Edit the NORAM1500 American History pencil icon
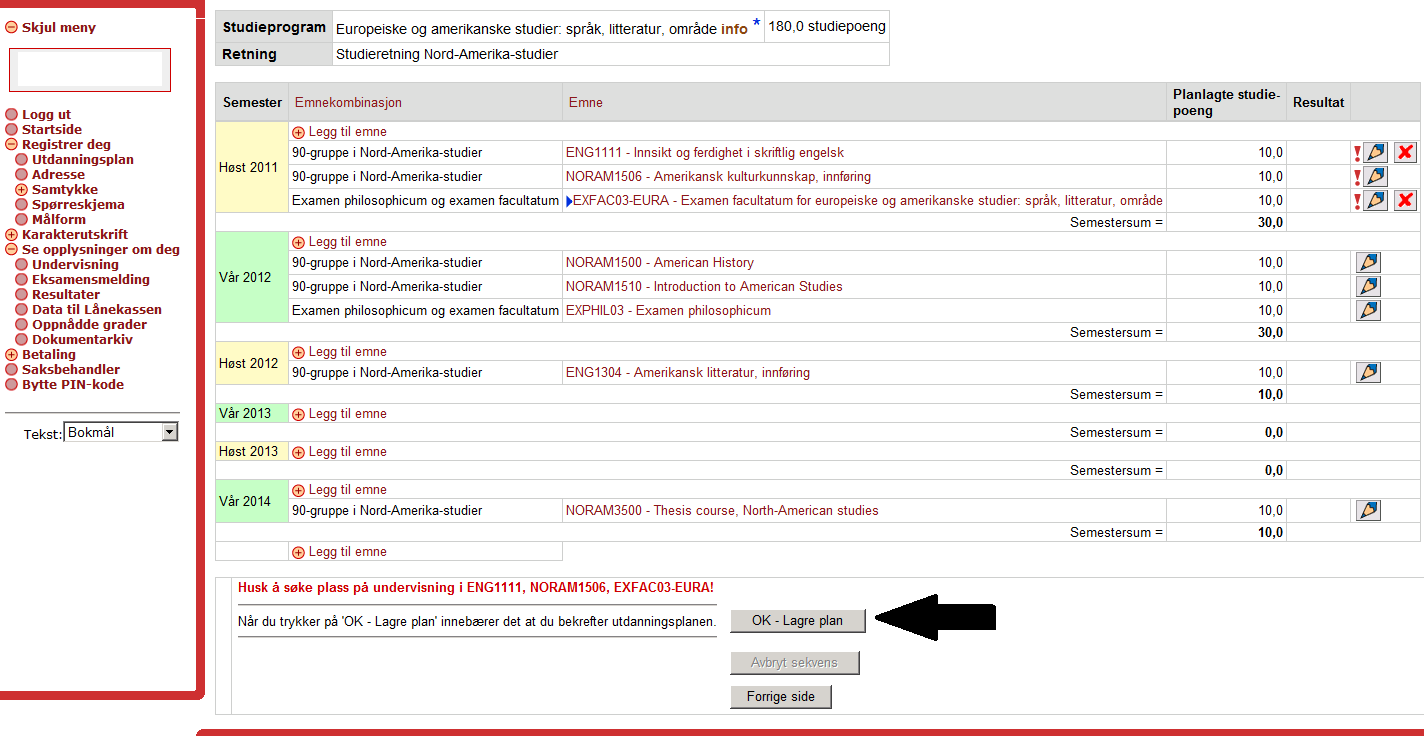The image size is (1424, 736). (x=1368, y=263)
